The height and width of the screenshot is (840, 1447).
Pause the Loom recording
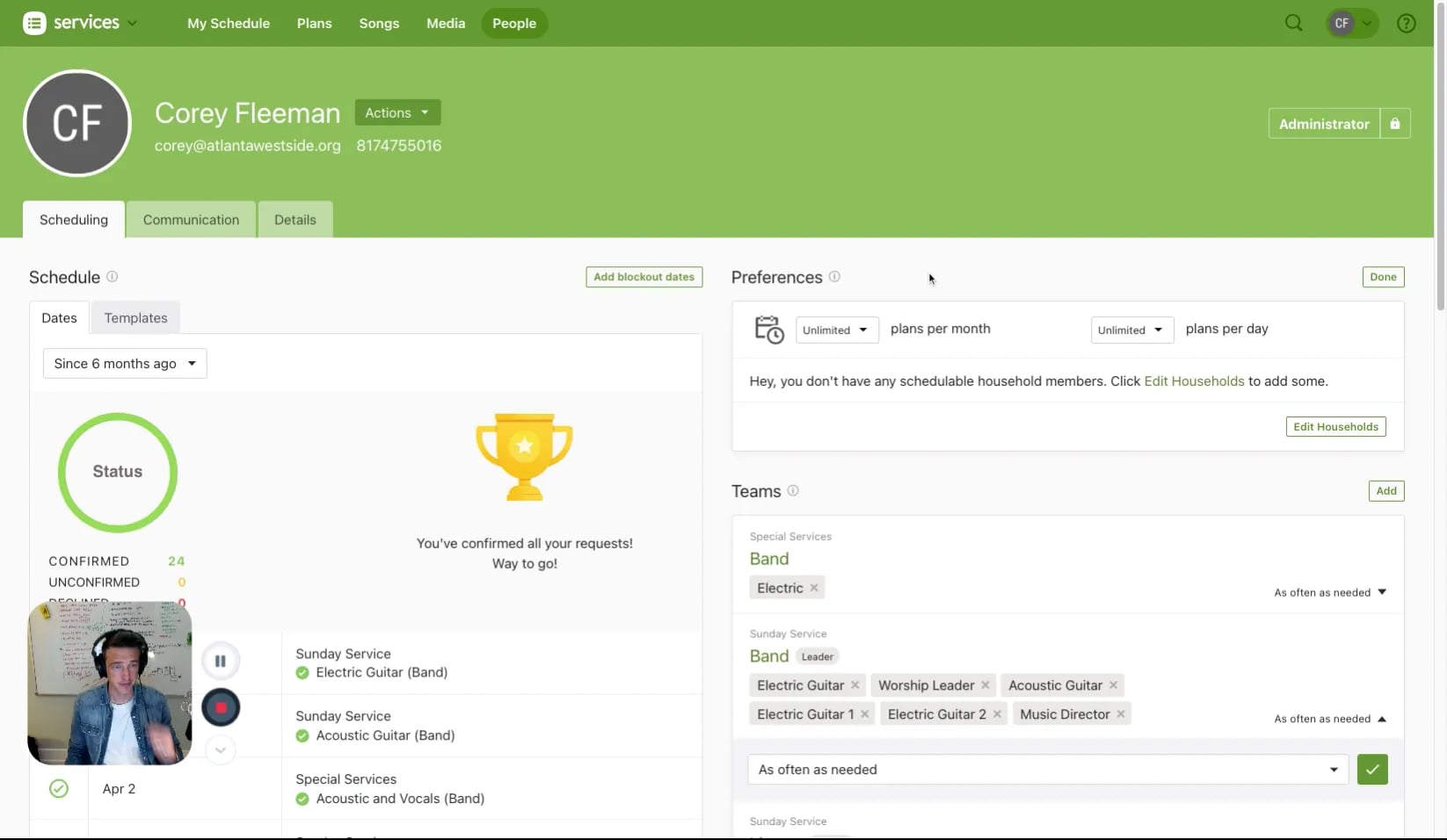tap(220, 660)
